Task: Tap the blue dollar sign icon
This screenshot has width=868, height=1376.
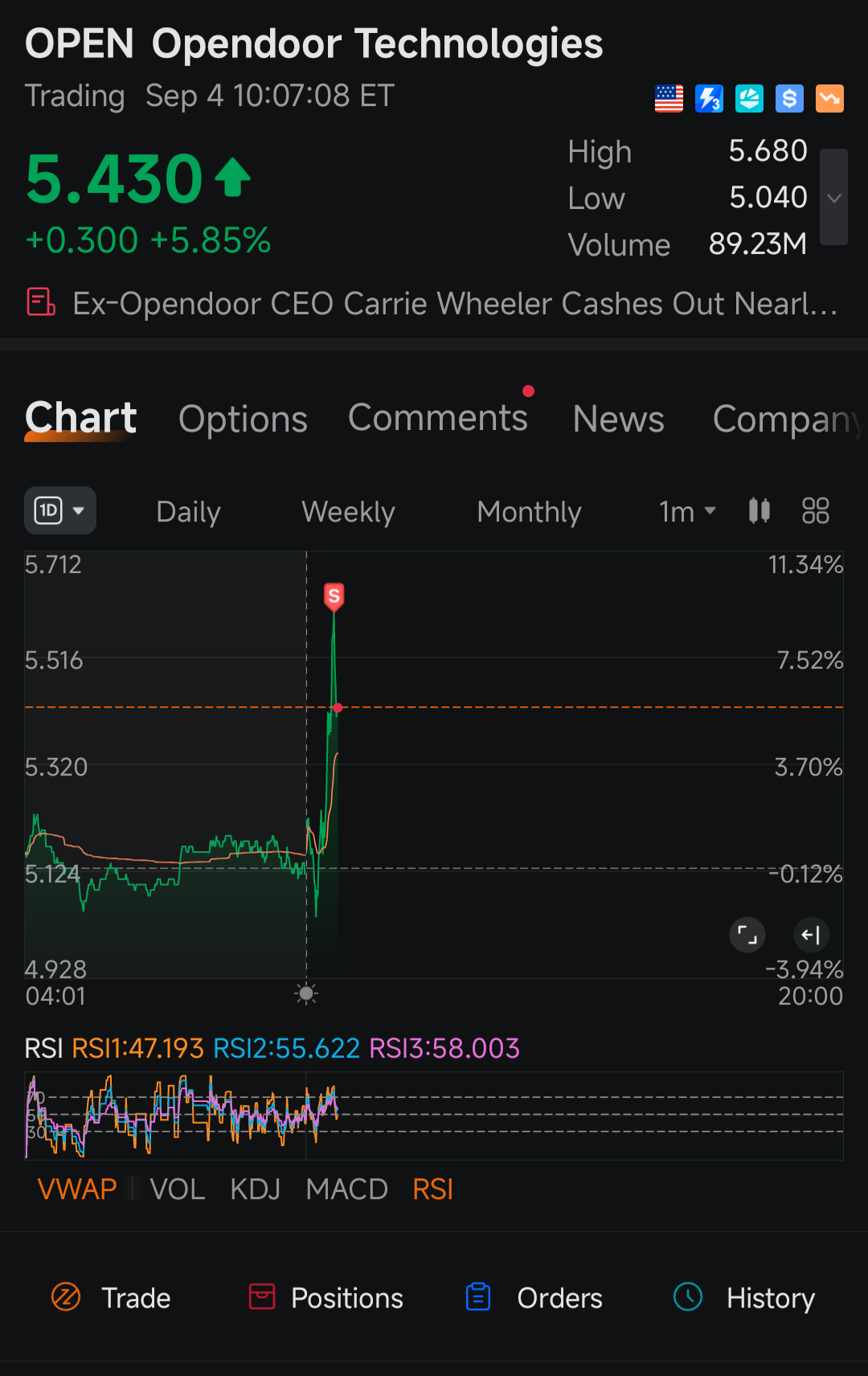Action: tap(789, 99)
